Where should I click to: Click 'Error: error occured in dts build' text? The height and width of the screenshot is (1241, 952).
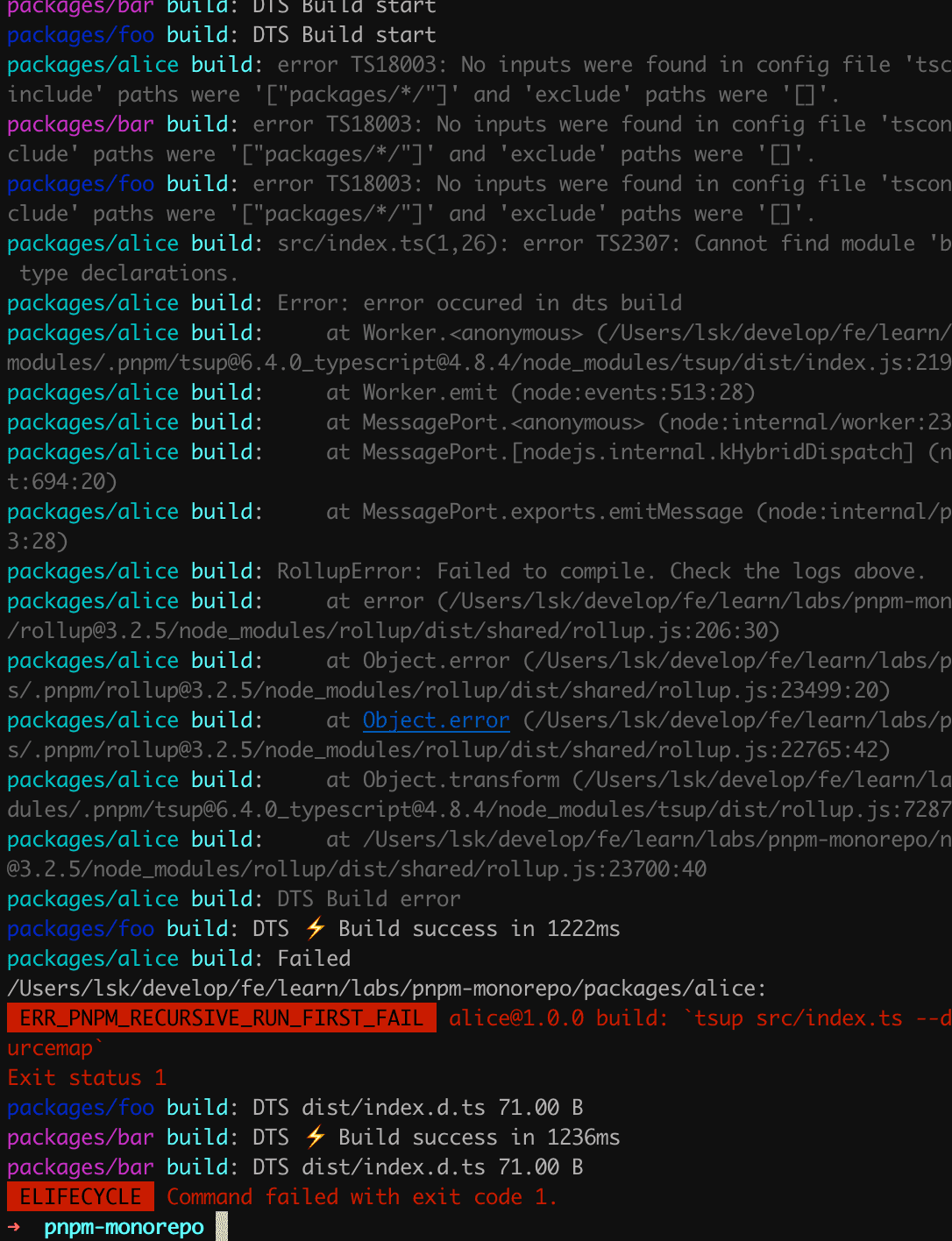click(x=479, y=303)
